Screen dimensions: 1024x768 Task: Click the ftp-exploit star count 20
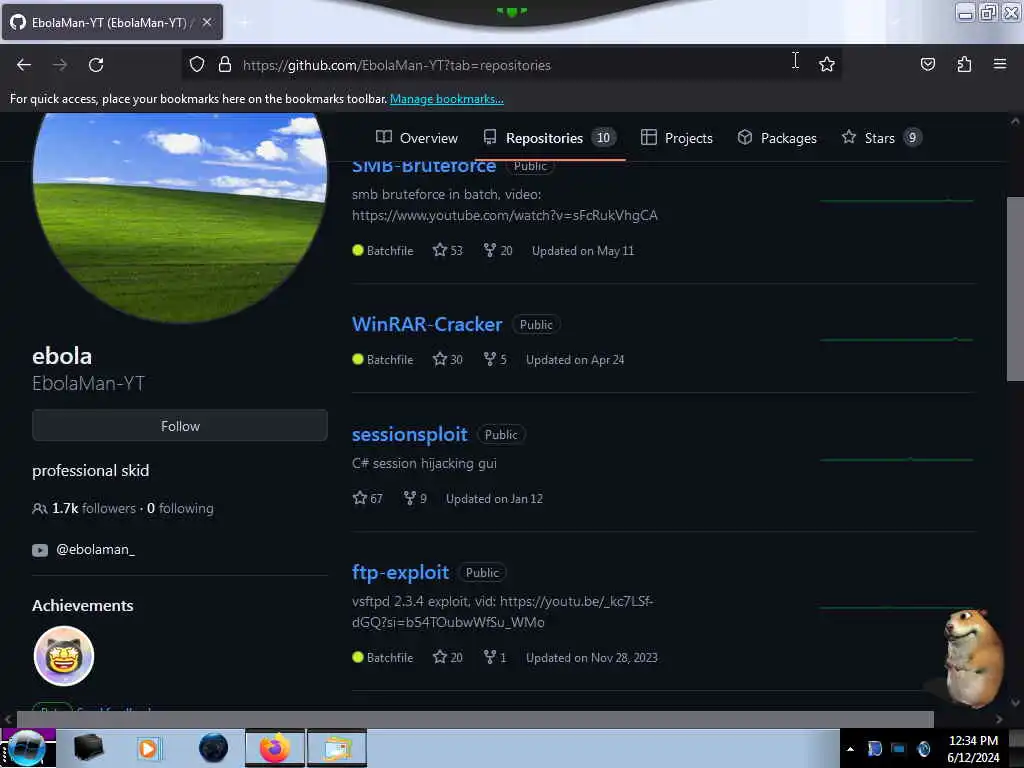[x=447, y=657]
